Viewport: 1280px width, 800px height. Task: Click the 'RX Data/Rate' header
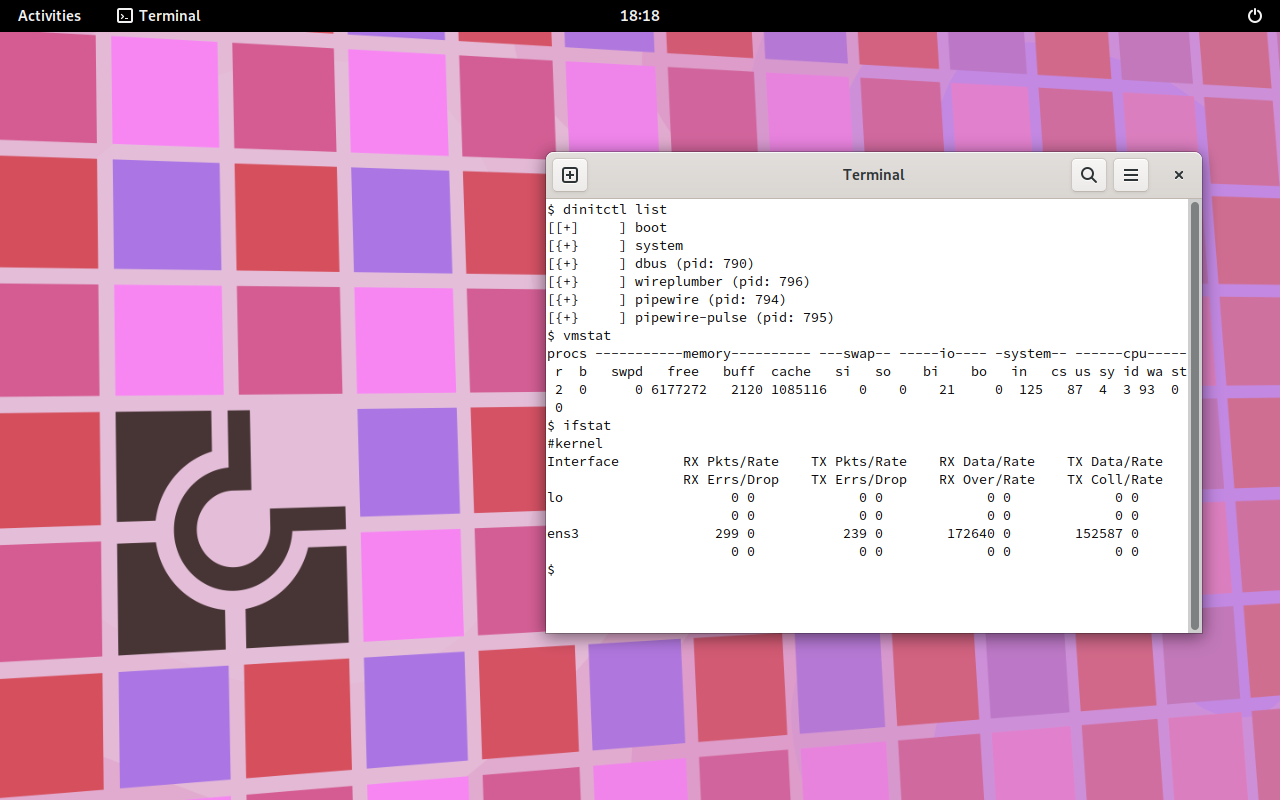pyautogui.click(x=987, y=462)
